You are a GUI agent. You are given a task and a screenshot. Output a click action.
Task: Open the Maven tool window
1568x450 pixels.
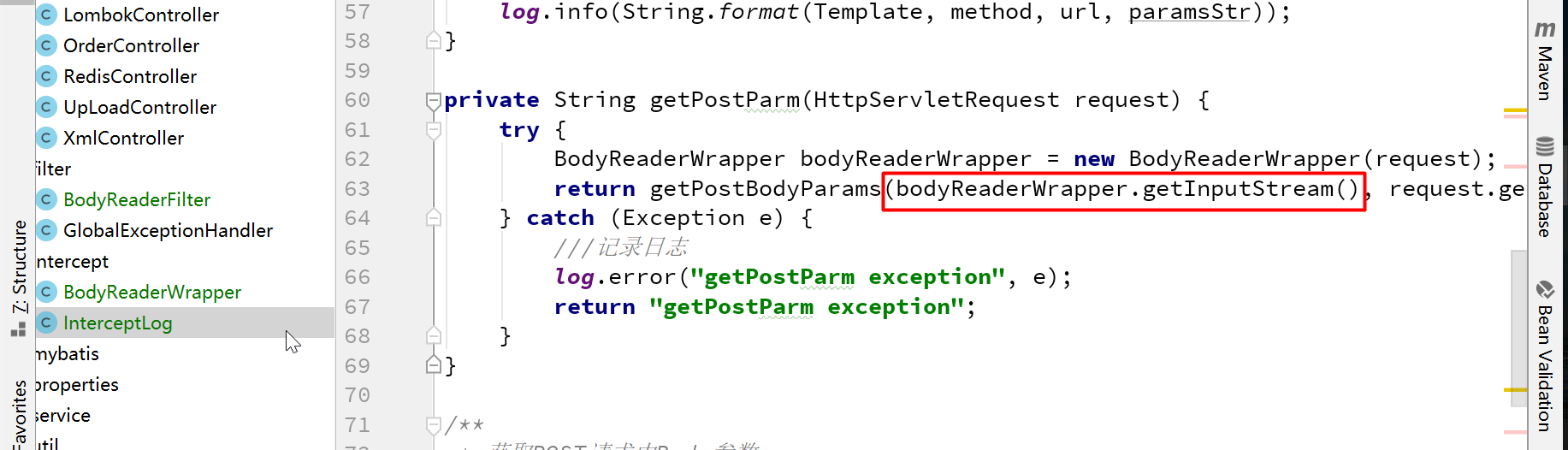pyautogui.click(x=1545, y=60)
